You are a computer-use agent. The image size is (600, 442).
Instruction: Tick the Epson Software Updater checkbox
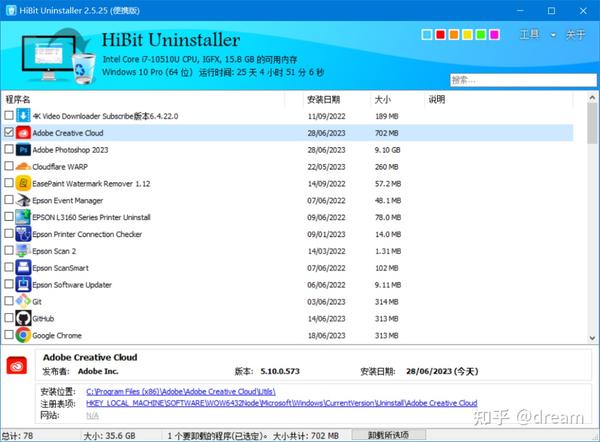click(9, 284)
